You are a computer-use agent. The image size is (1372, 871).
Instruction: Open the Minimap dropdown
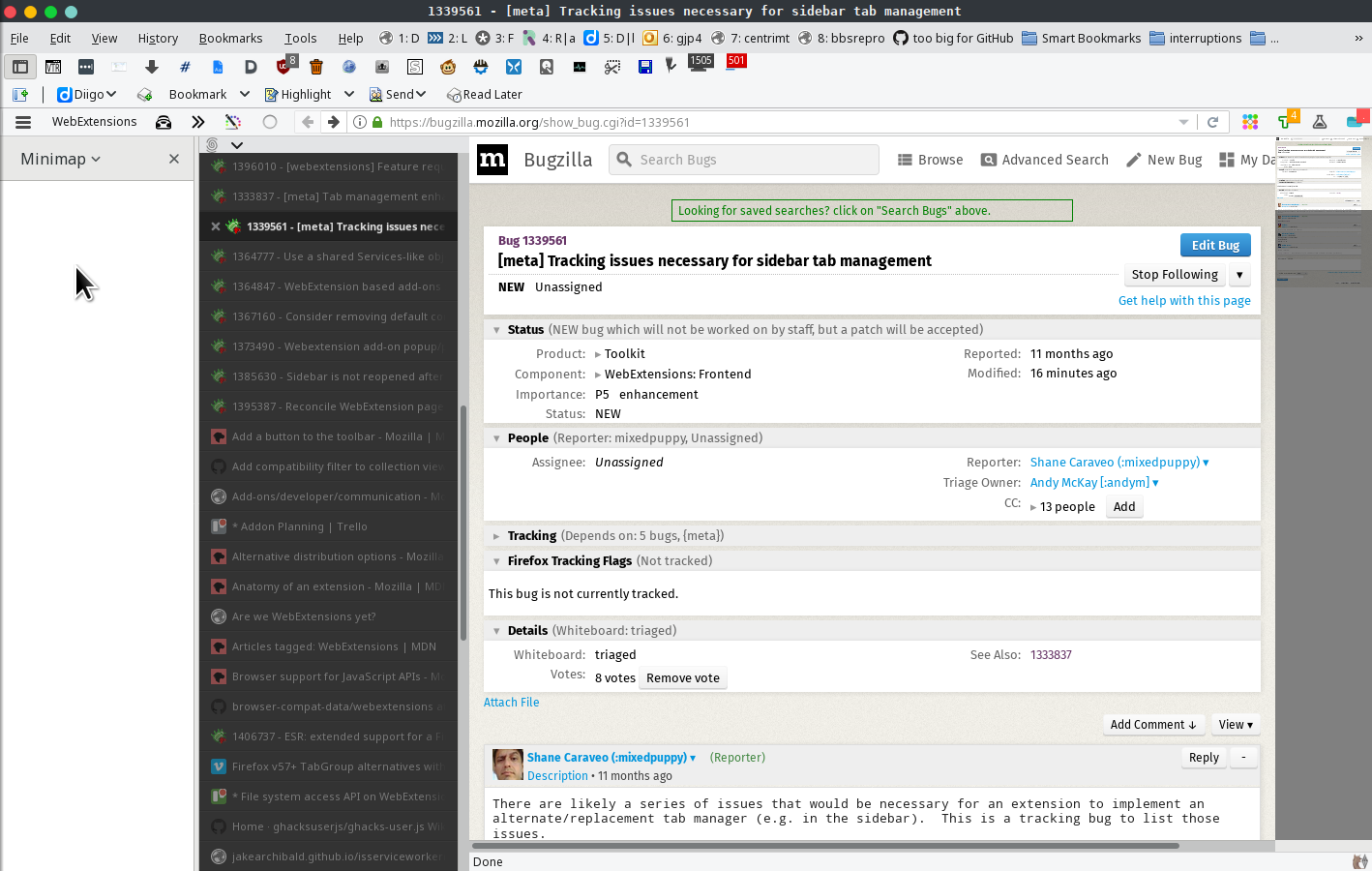coord(94,158)
